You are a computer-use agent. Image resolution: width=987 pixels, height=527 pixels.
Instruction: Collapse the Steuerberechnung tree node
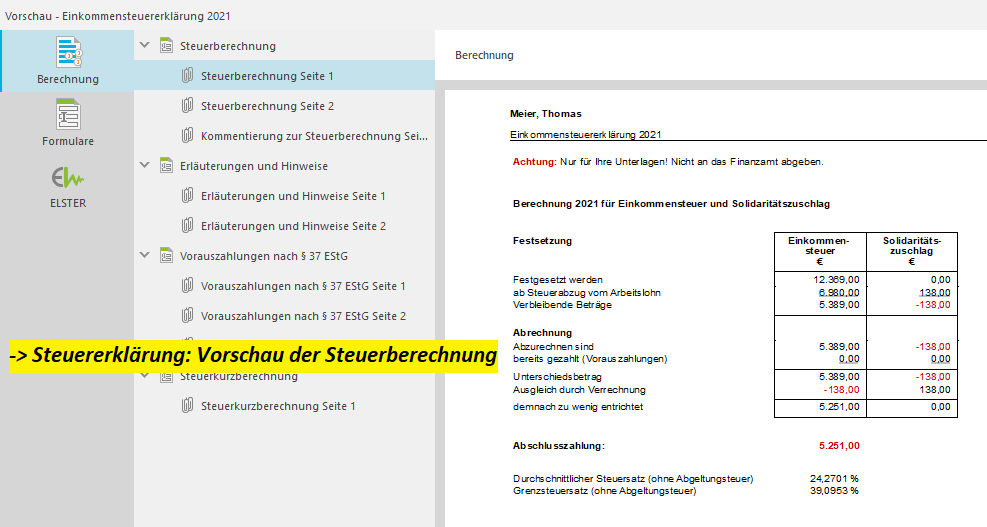(x=146, y=46)
